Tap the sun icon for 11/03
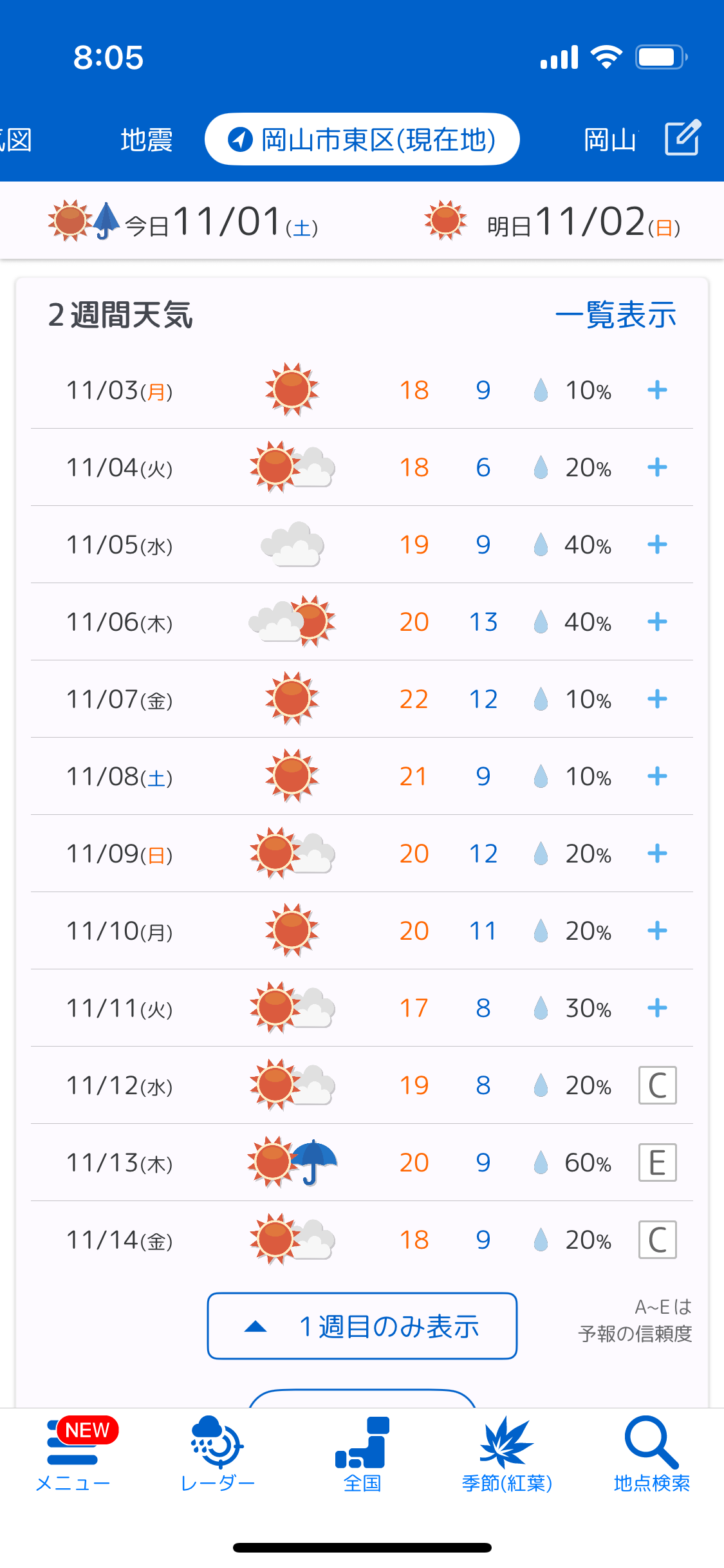Image resolution: width=724 pixels, height=1568 pixels. click(292, 389)
